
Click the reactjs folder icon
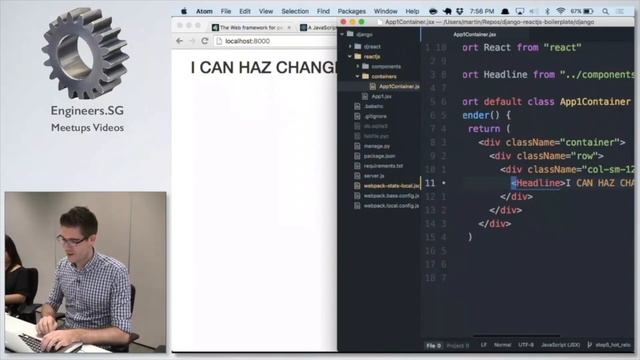click(x=358, y=56)
